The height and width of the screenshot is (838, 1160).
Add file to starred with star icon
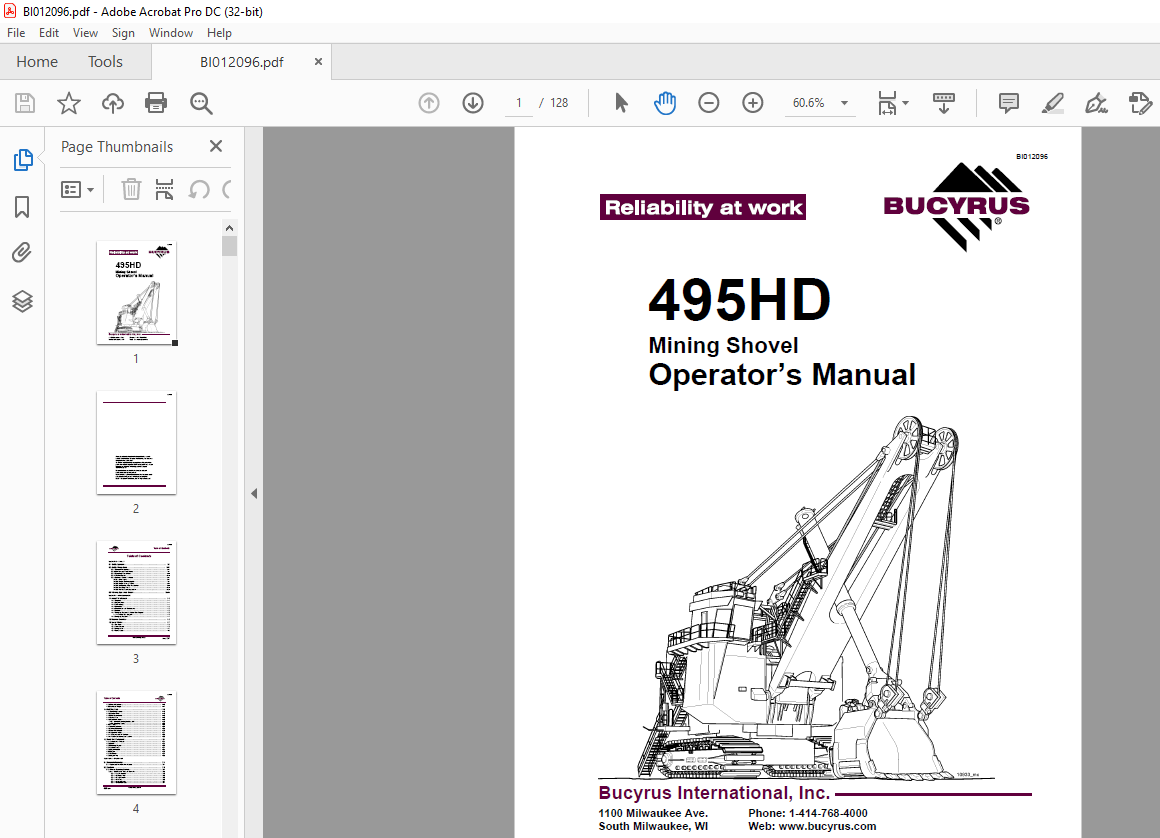click(x=69, y=103)
